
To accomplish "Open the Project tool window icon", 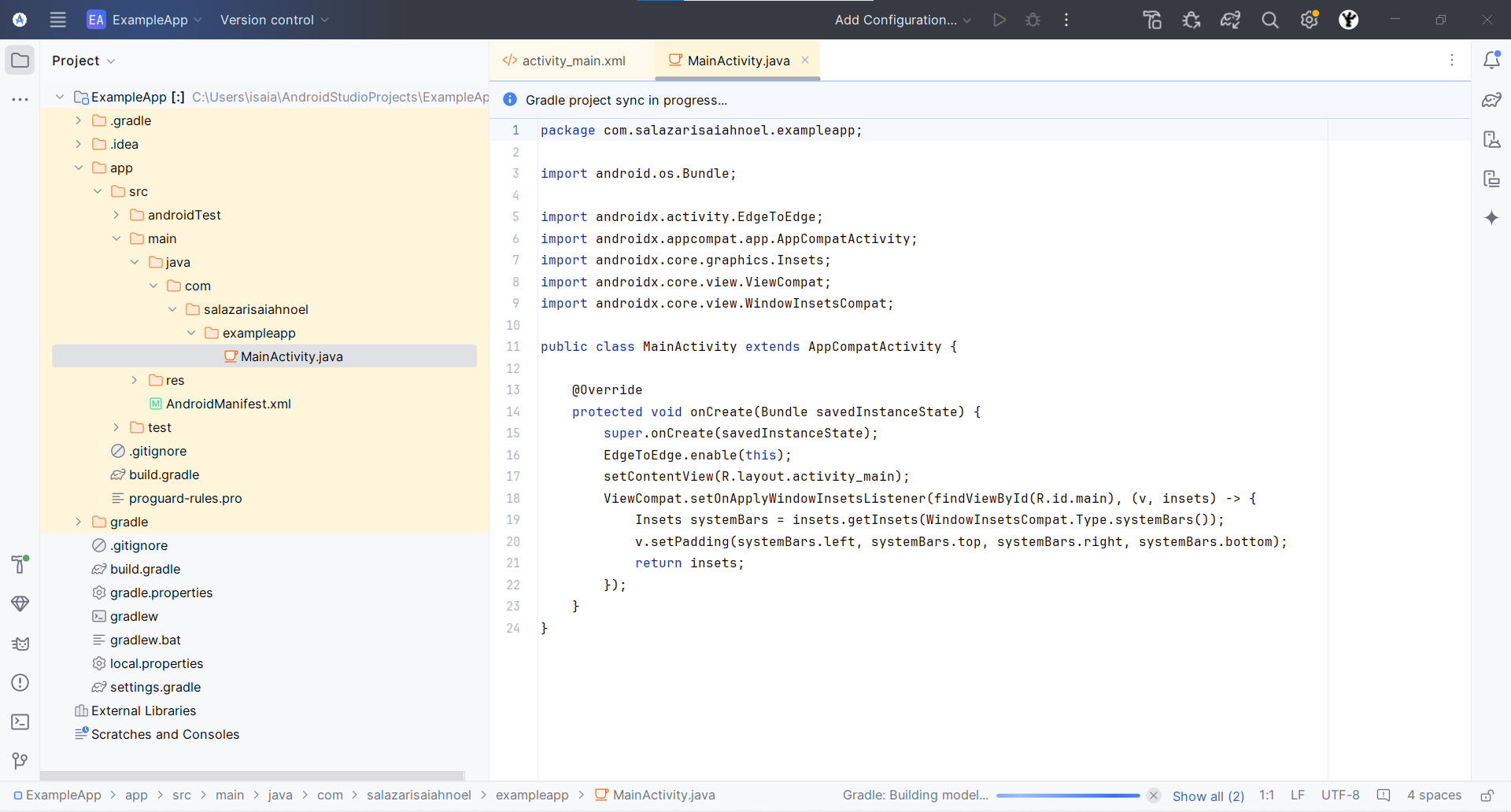I will (20, 61).
